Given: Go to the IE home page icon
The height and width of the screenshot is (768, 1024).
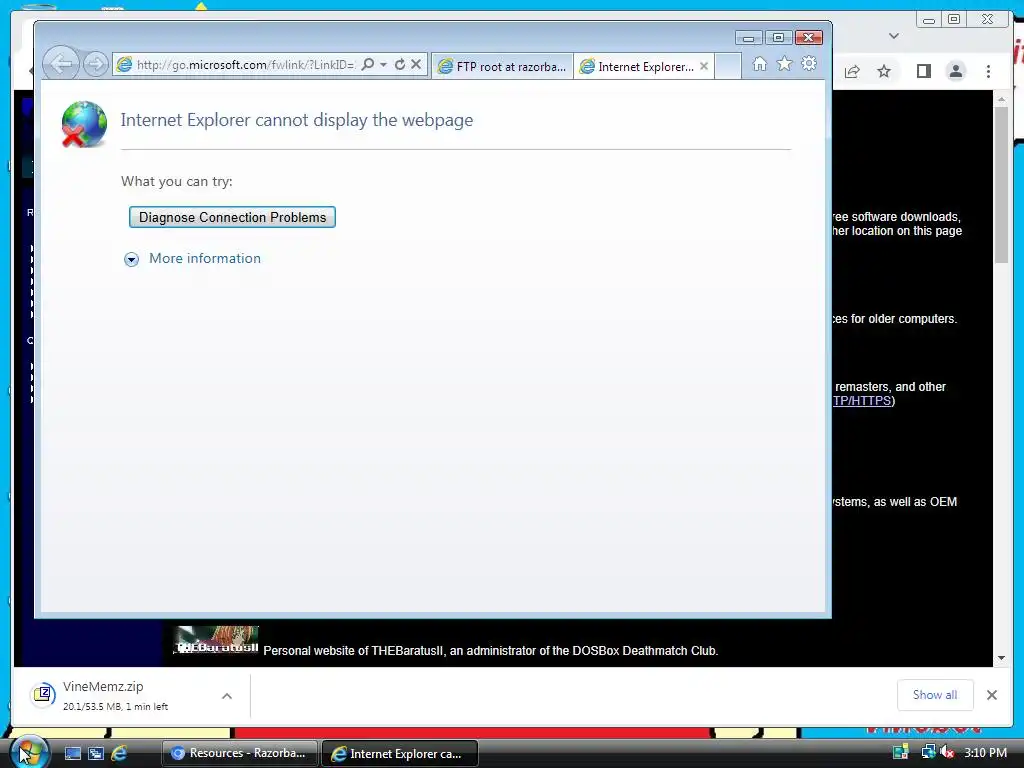Looking at the screenshot, I should (x=760, y=64).
